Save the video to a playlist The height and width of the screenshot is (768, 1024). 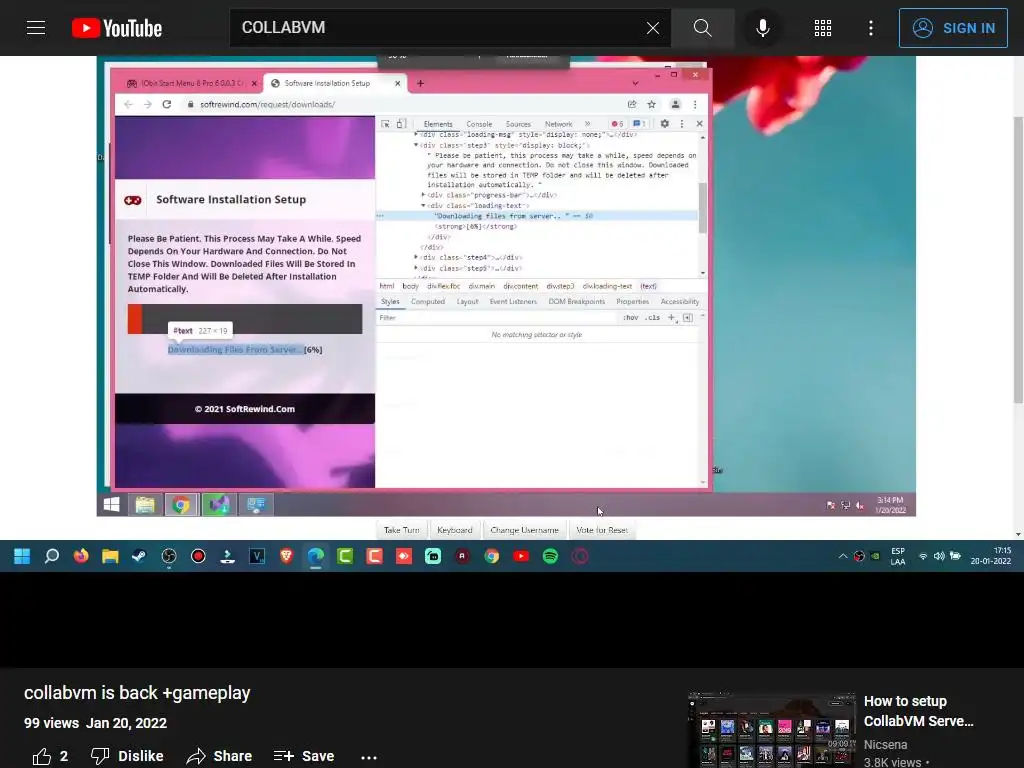pos(304,756)
